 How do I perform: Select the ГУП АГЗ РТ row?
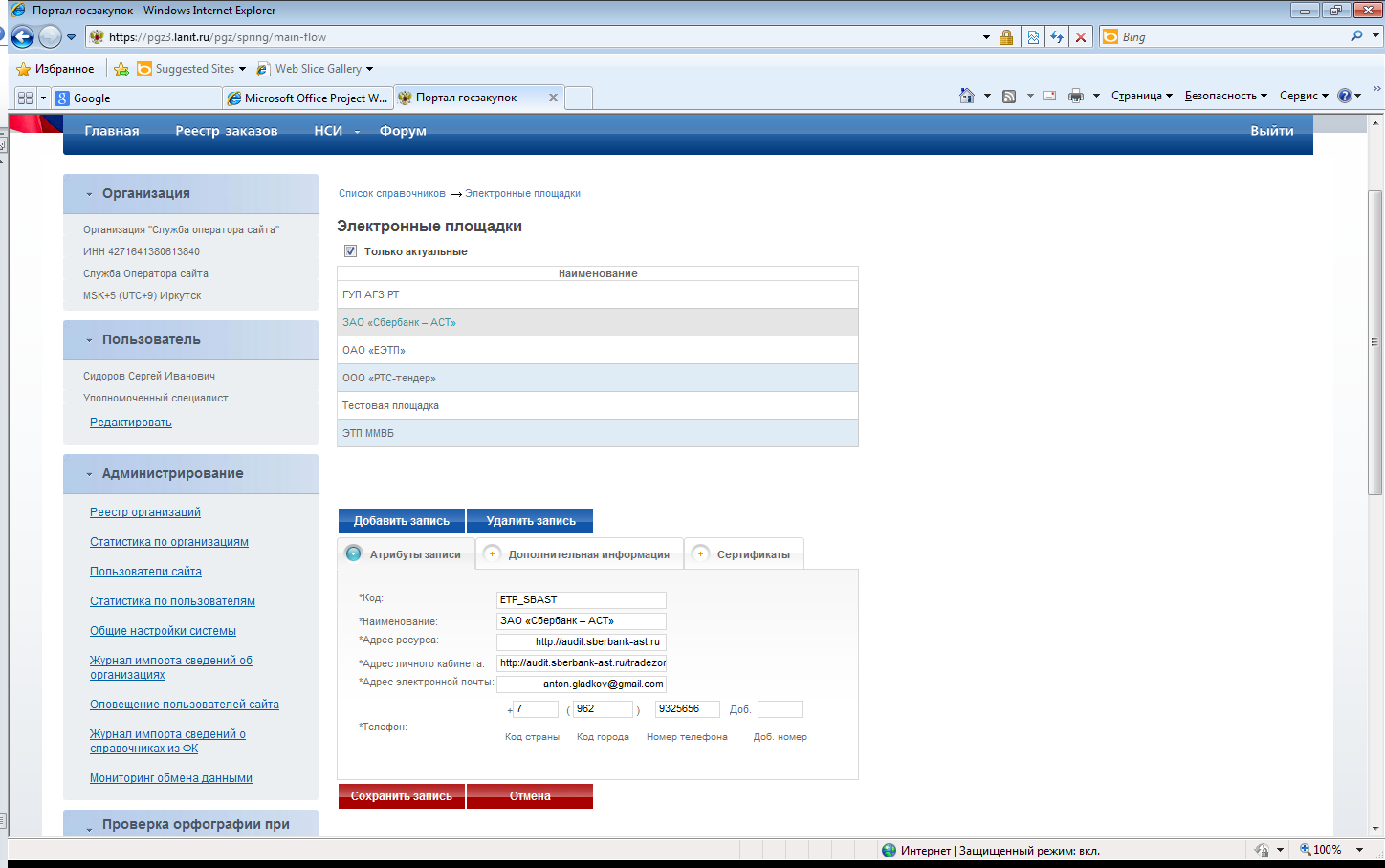coord(598,294)
